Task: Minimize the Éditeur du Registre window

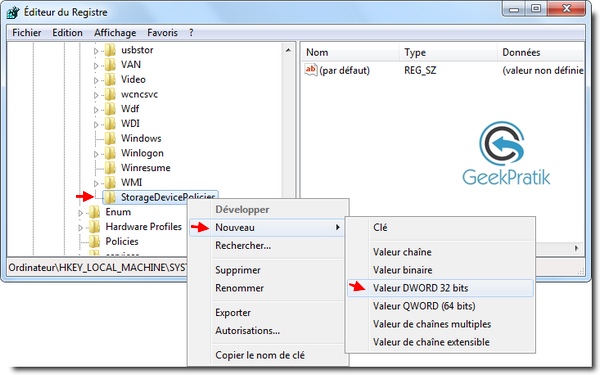Action: pyautogui.click(x=514, y=9)
